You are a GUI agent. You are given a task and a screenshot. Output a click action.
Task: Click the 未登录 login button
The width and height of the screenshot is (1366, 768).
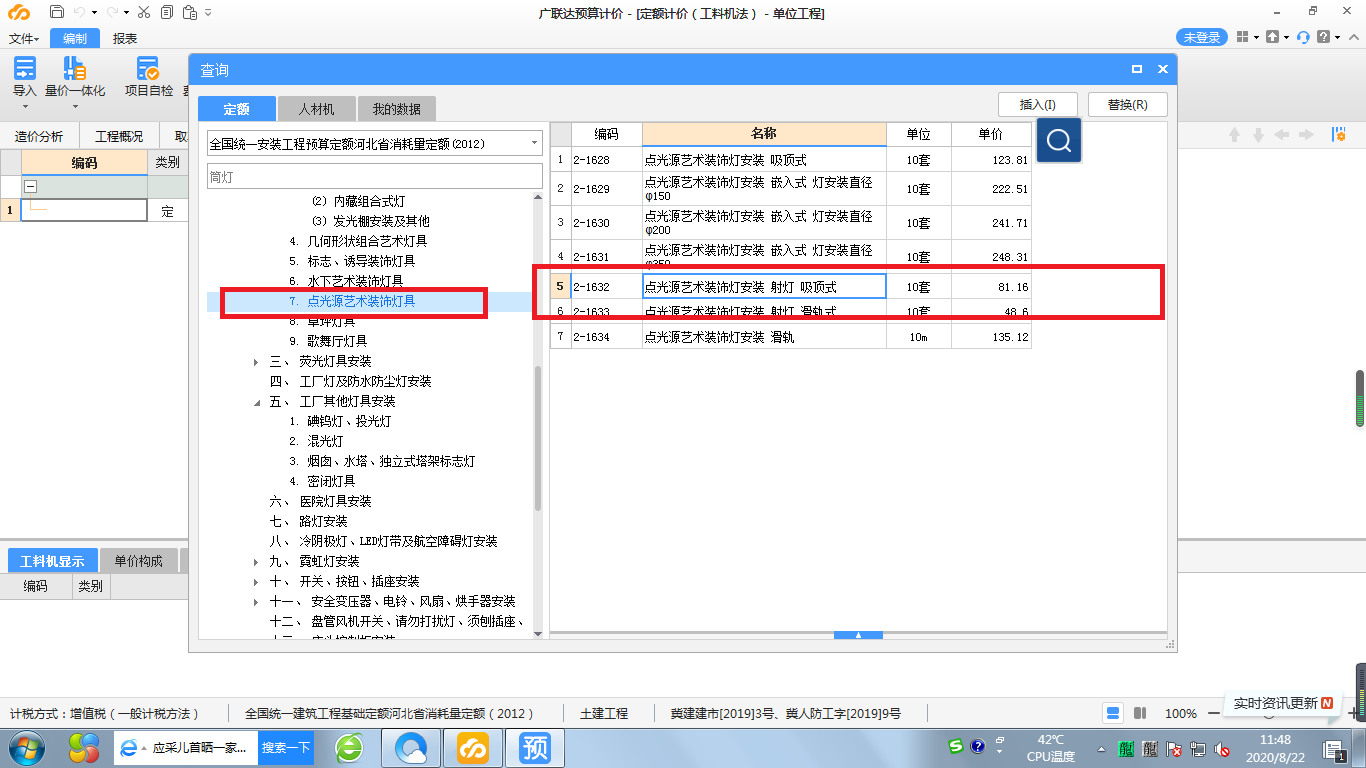click(1202, 37)
